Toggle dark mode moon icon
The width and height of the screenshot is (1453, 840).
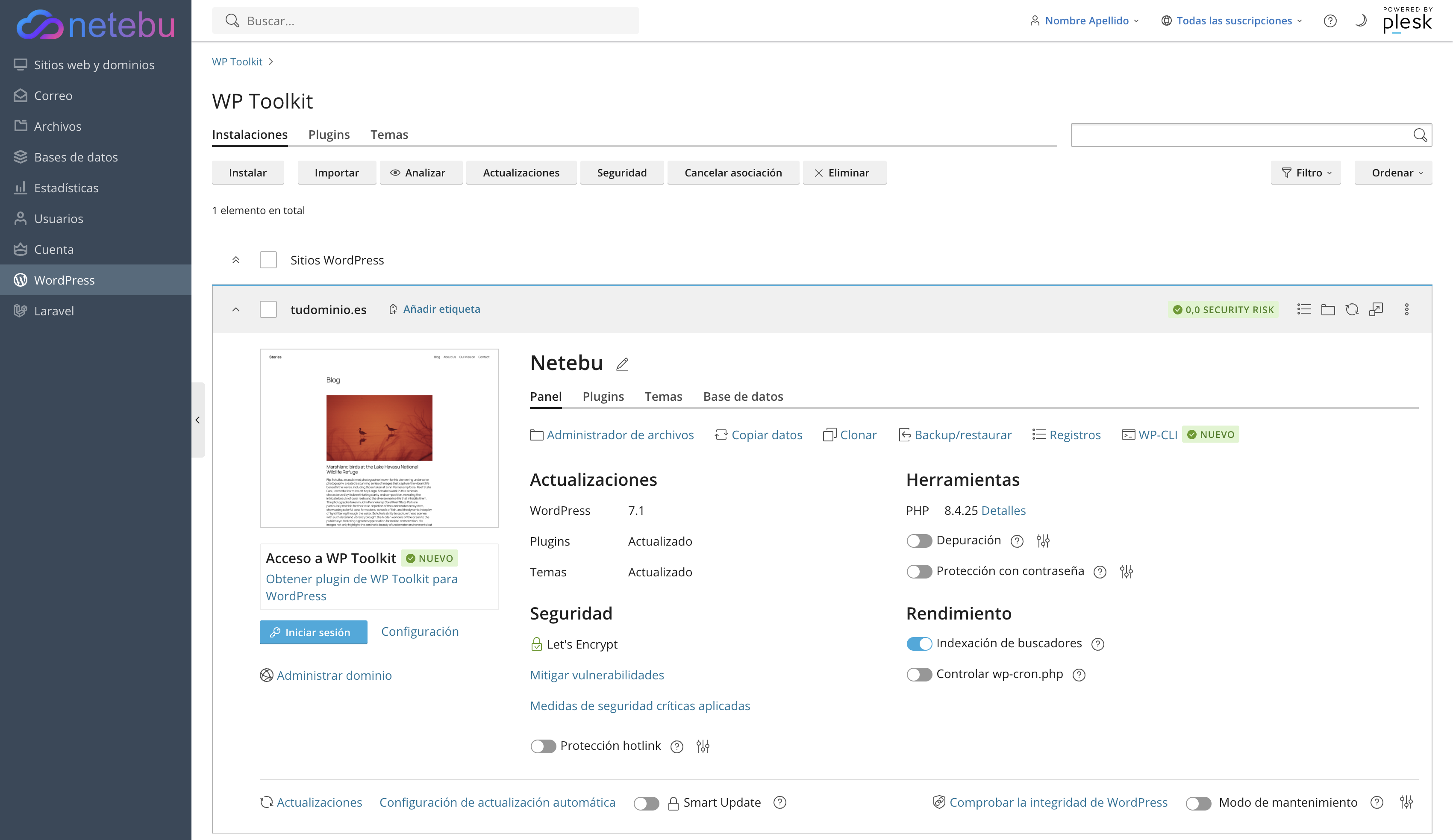coord(1361,21)
